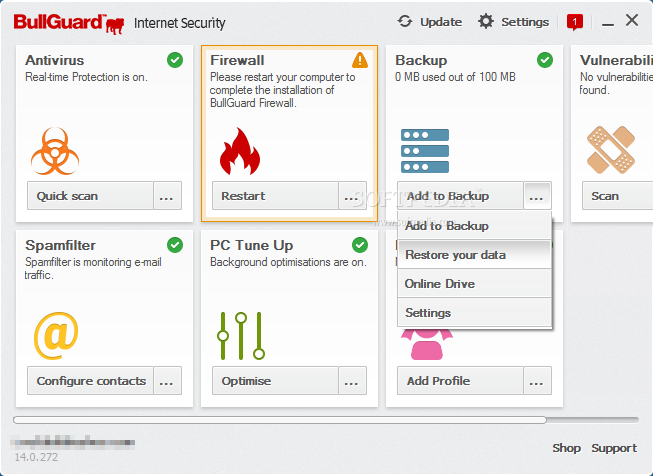The width and height of the screenshot is (653, 476).
Task: Click the Firewall card title
Action: (x=237, y=60)
